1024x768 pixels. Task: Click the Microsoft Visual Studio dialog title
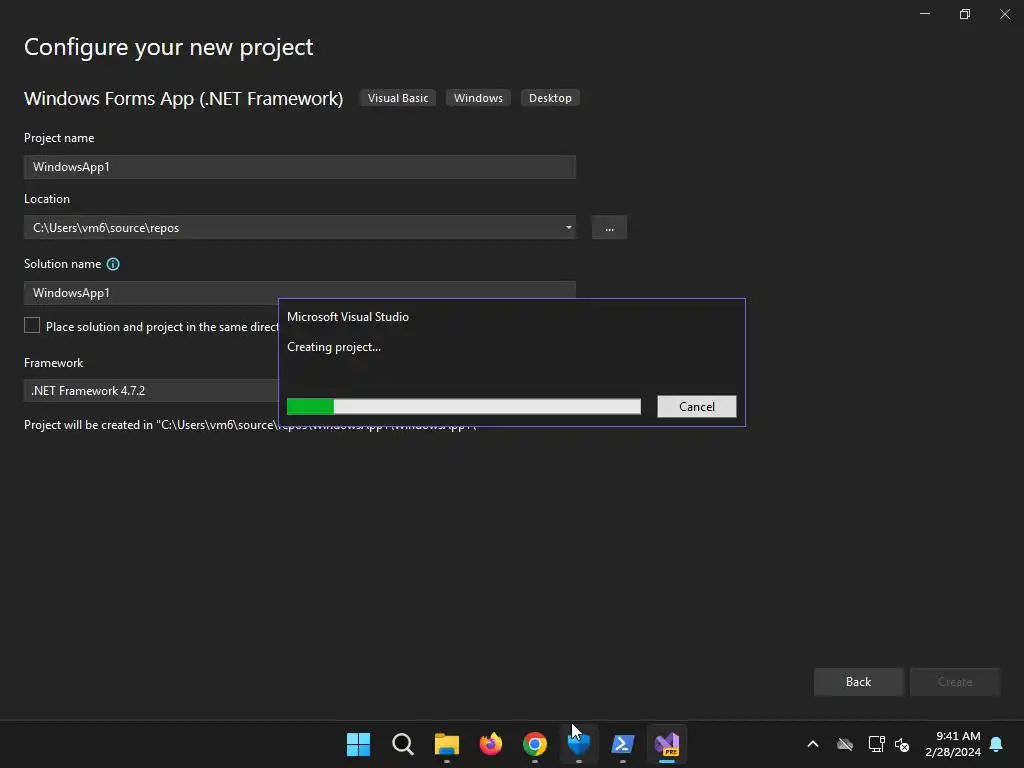coord(347,317)
